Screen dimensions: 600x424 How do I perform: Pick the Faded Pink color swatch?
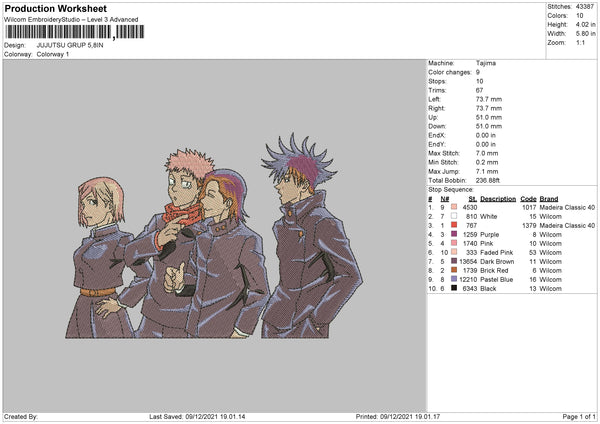454,252
